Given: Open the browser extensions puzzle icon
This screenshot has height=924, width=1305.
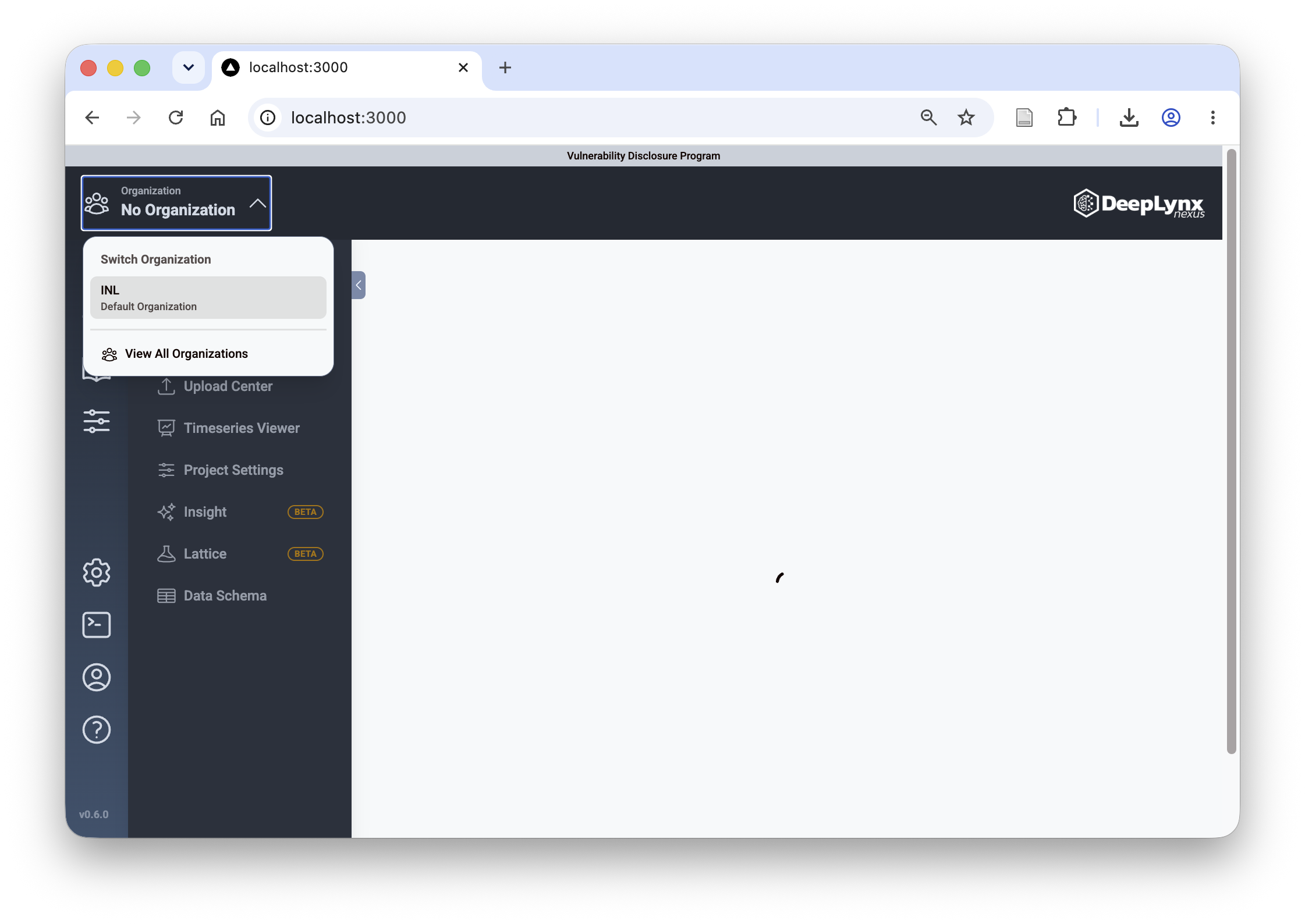Looking at the screenshot, I should pos(1066,118).
